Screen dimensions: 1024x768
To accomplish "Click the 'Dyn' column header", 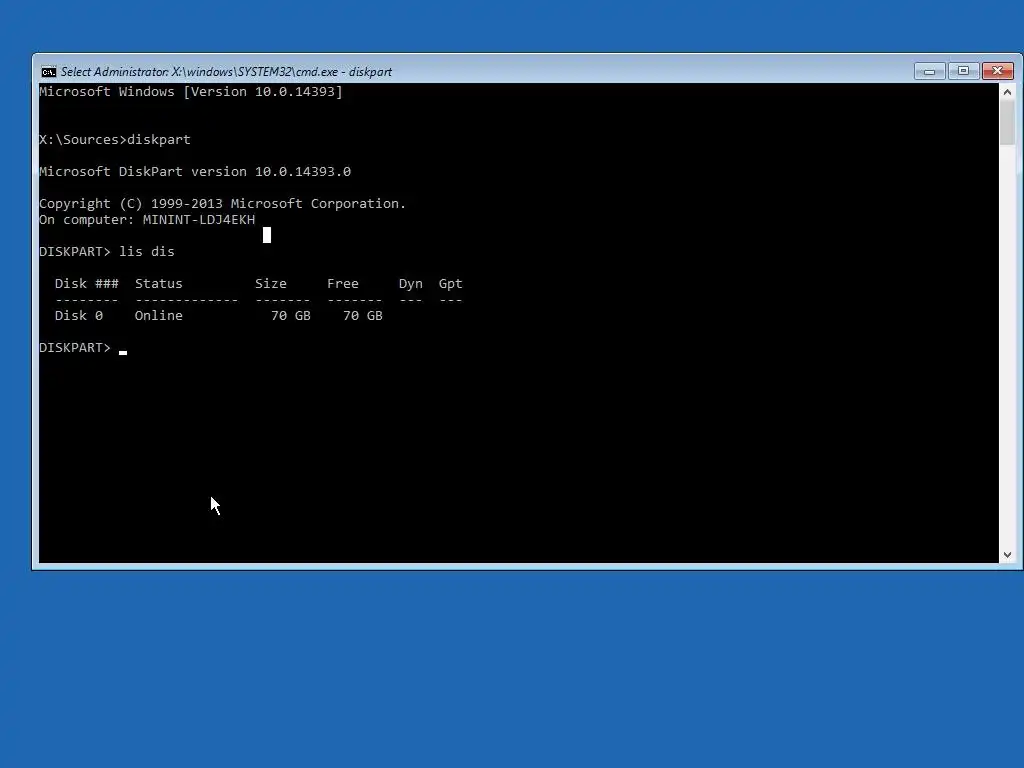I will (x=411, y=283).
